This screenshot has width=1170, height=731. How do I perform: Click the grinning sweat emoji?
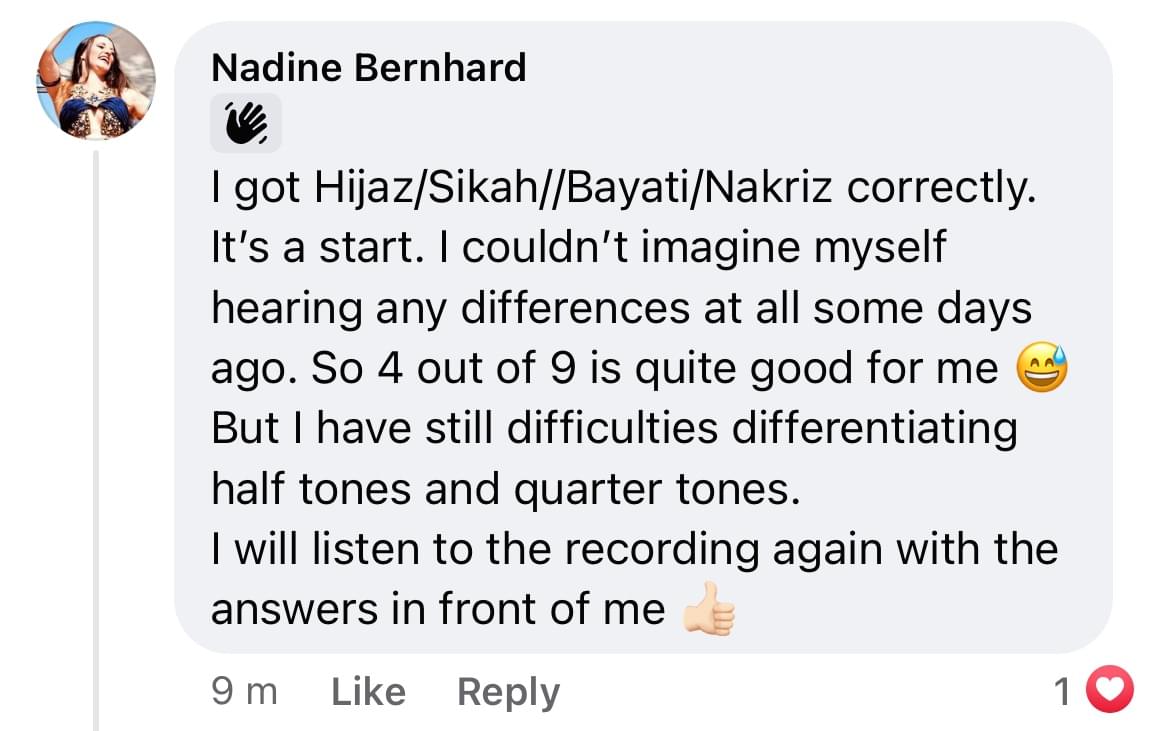(1042, 368)
